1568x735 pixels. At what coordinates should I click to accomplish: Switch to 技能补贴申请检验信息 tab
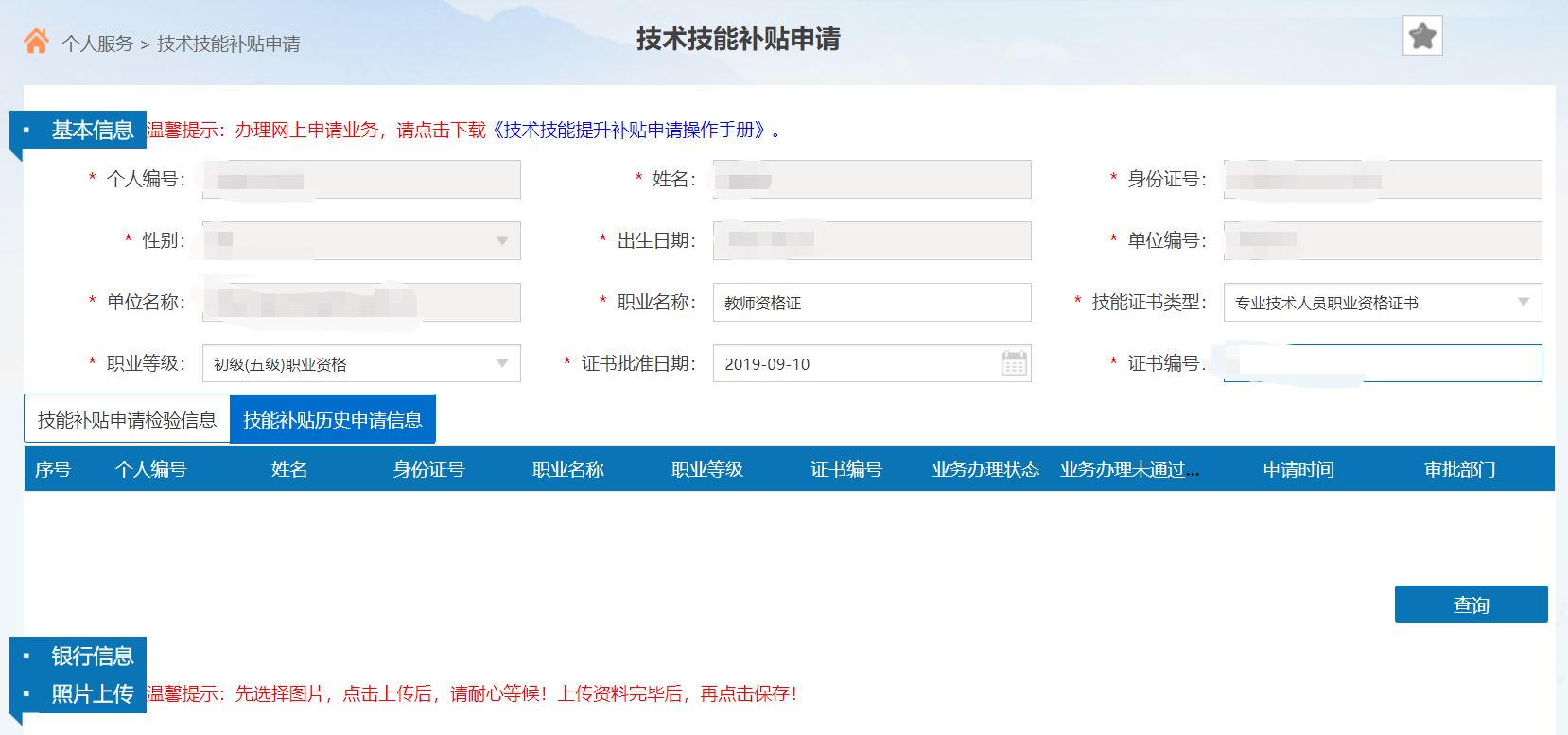coord(127,420)
